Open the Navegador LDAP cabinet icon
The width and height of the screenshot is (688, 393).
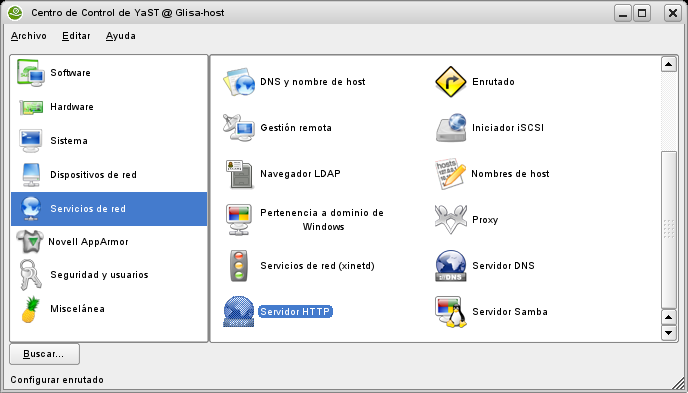[239, 174]
